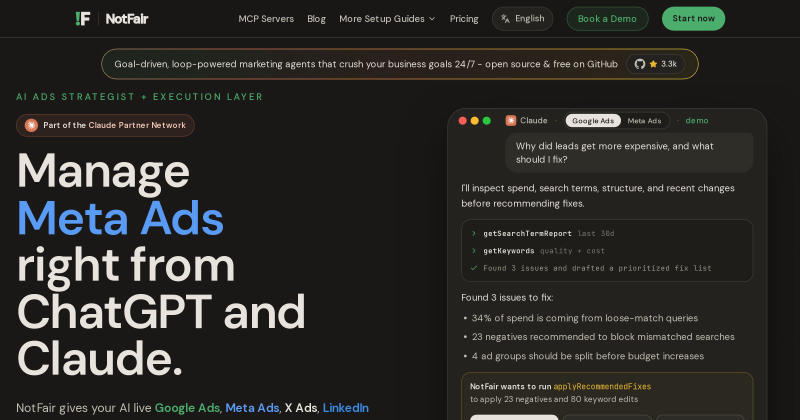Click the NotFair logo icon
Image resolution: width=800 pixels, height=420 pixels.
point(83,19)
